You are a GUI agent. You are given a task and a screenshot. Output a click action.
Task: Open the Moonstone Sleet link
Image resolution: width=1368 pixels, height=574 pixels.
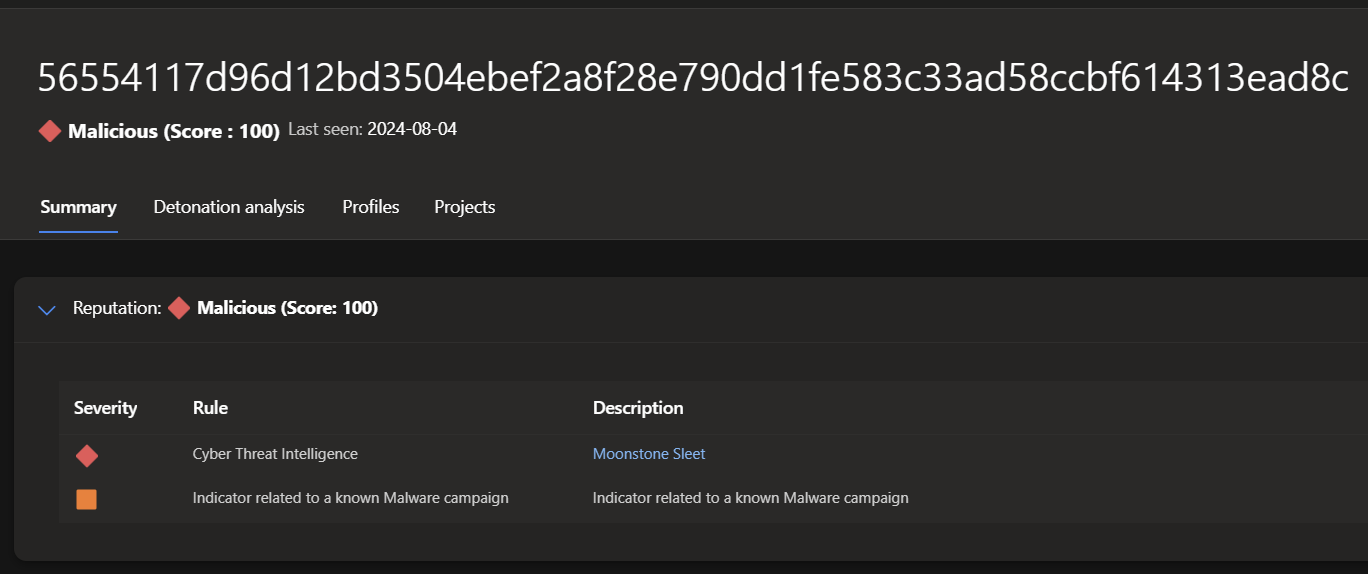[649, 454]
